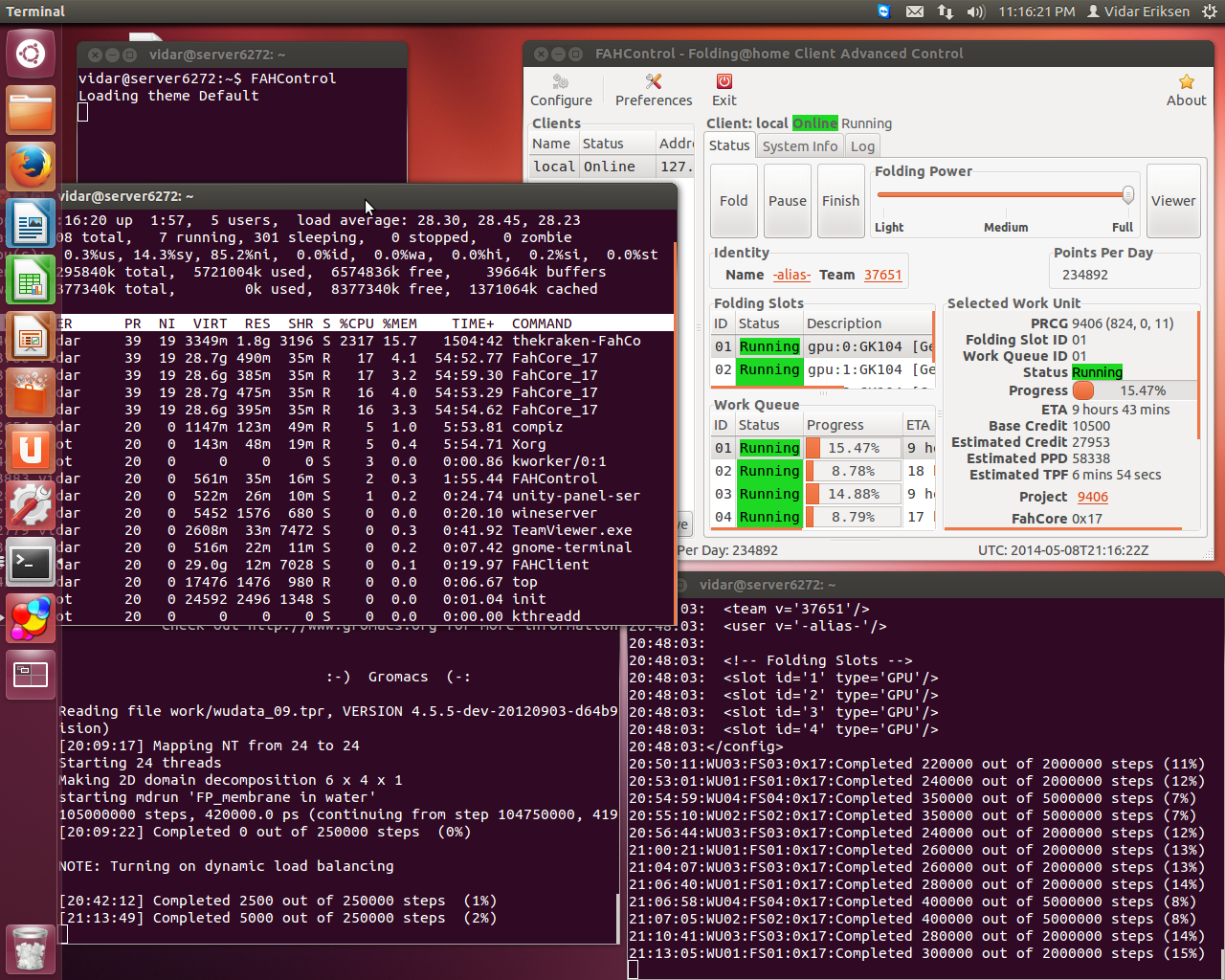Select Work Queue row 03 at 14.88%
1225x980 pixels.
tap(823, 494)
